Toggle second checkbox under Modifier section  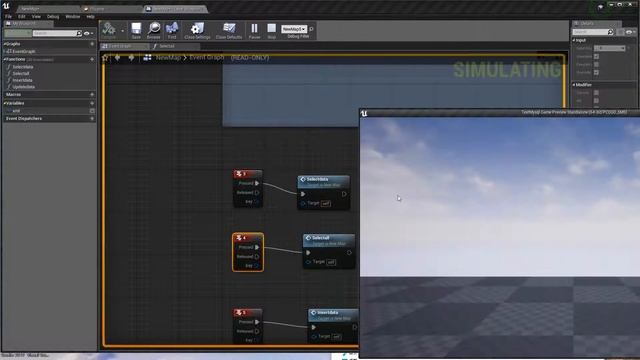(596, 100)
